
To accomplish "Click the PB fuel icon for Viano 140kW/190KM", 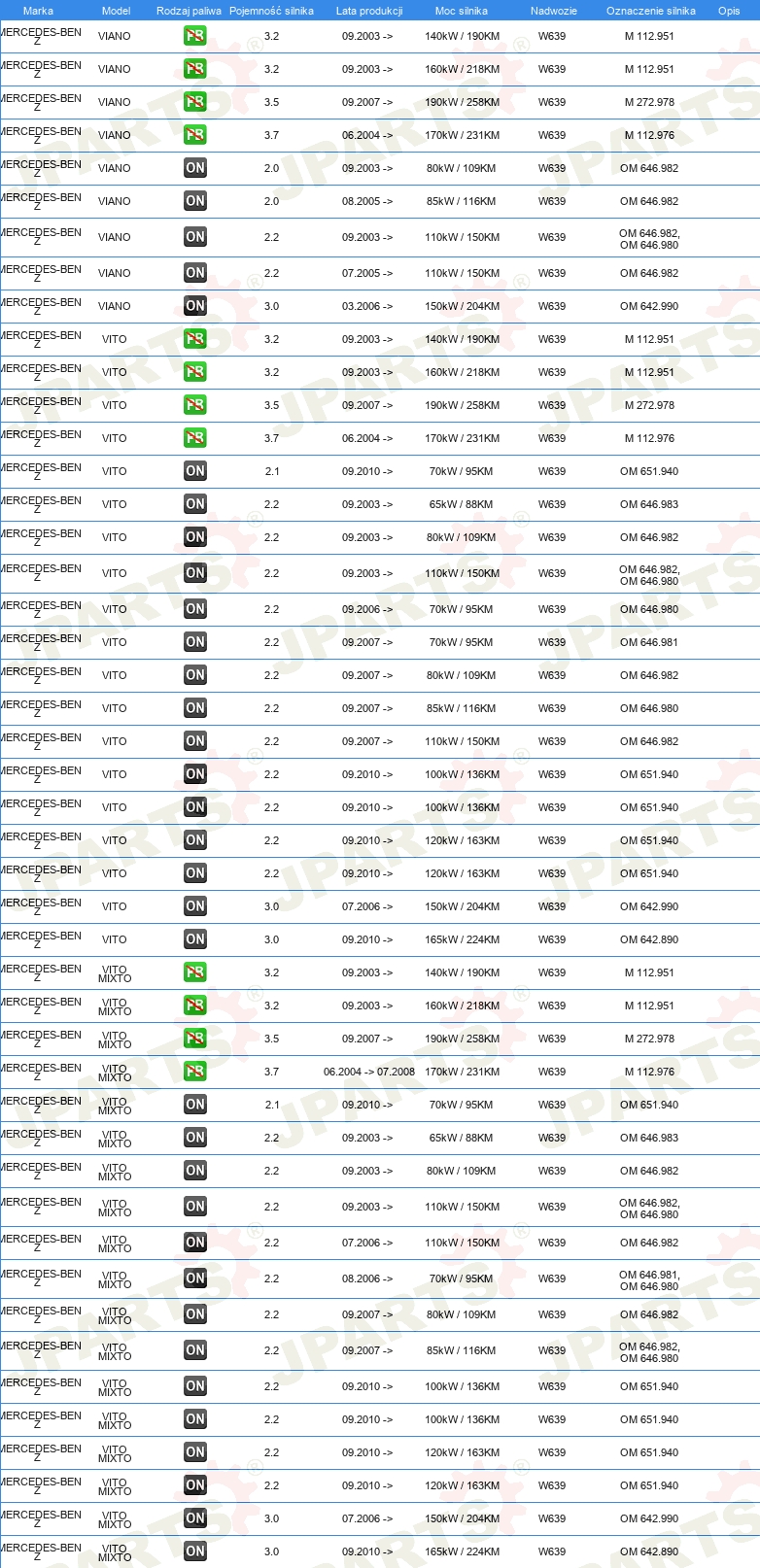I will pos(195,36).
